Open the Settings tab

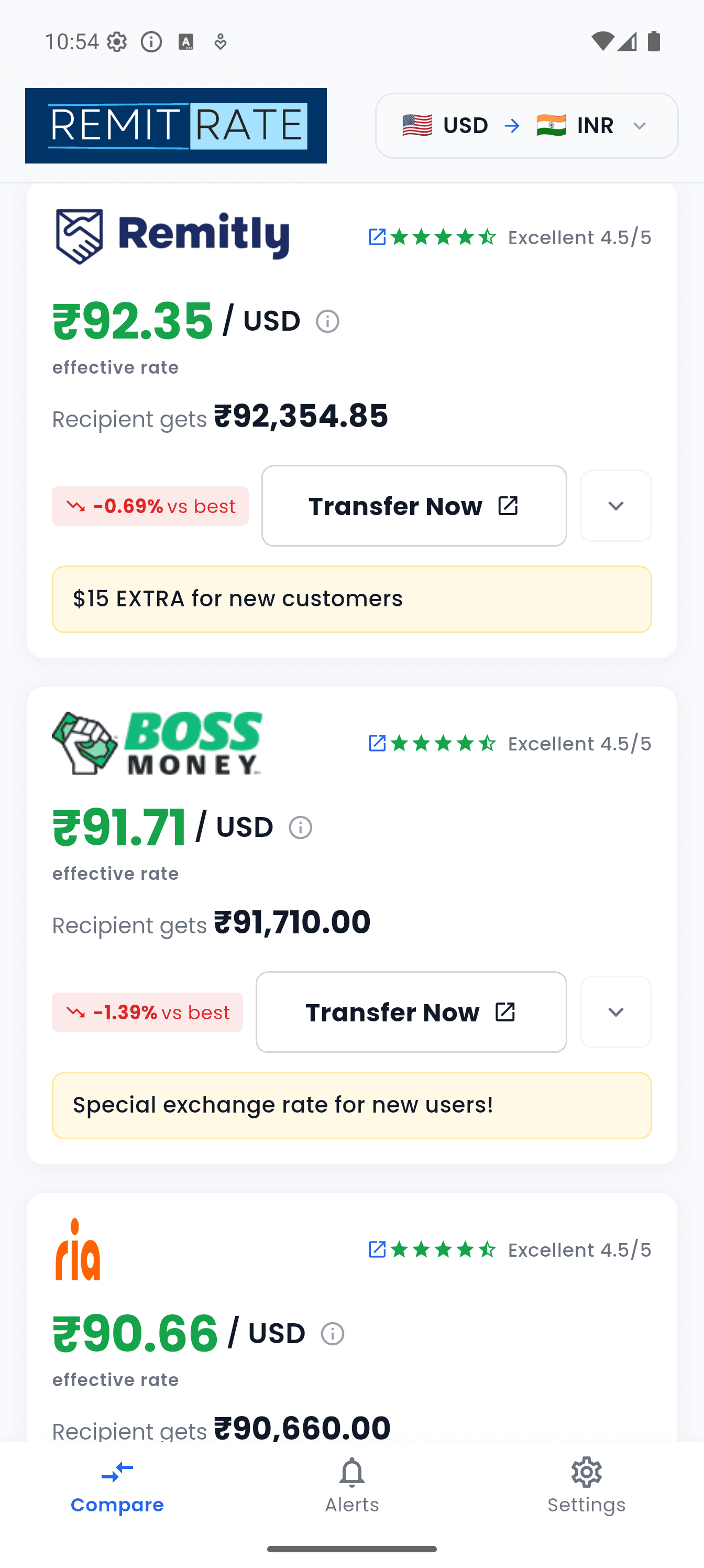pyautogui.click(x=586, y=1485)
